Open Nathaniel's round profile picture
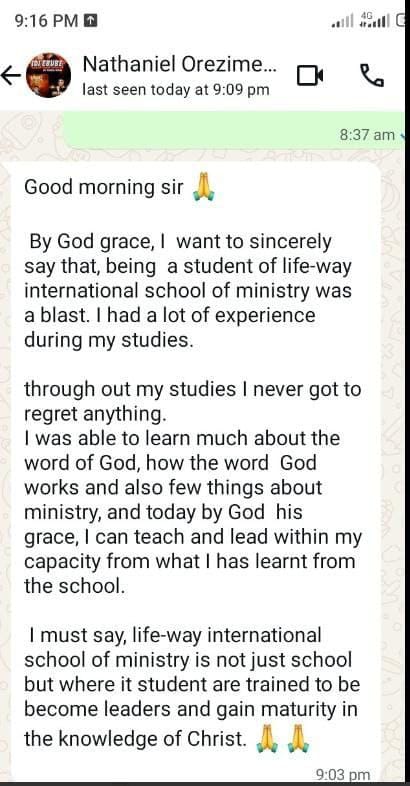This screenshot has width=410, height=786. (x=48, y=75)
